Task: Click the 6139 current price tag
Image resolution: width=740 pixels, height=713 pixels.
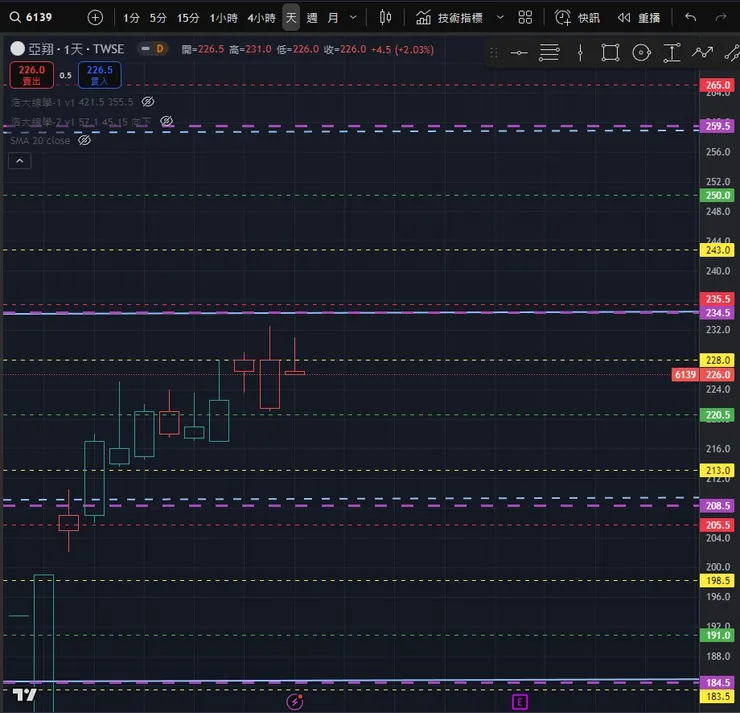Action: pyautogui.click(x=685, y=375)
